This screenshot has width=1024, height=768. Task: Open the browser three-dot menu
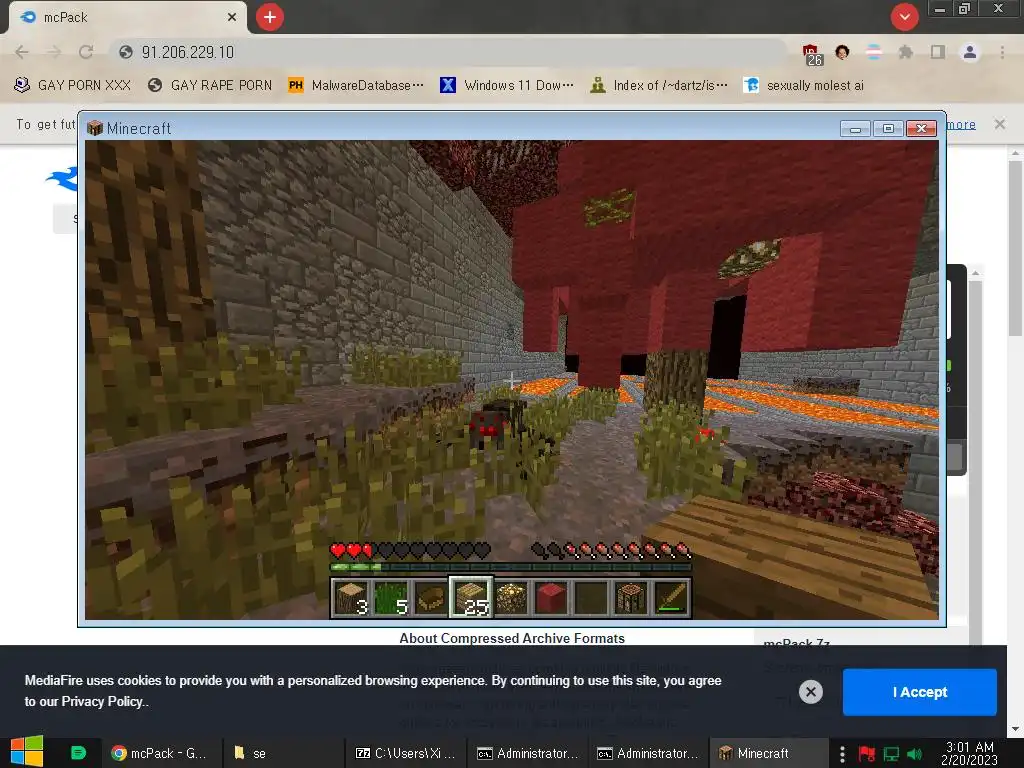[x=1002, y=52]
